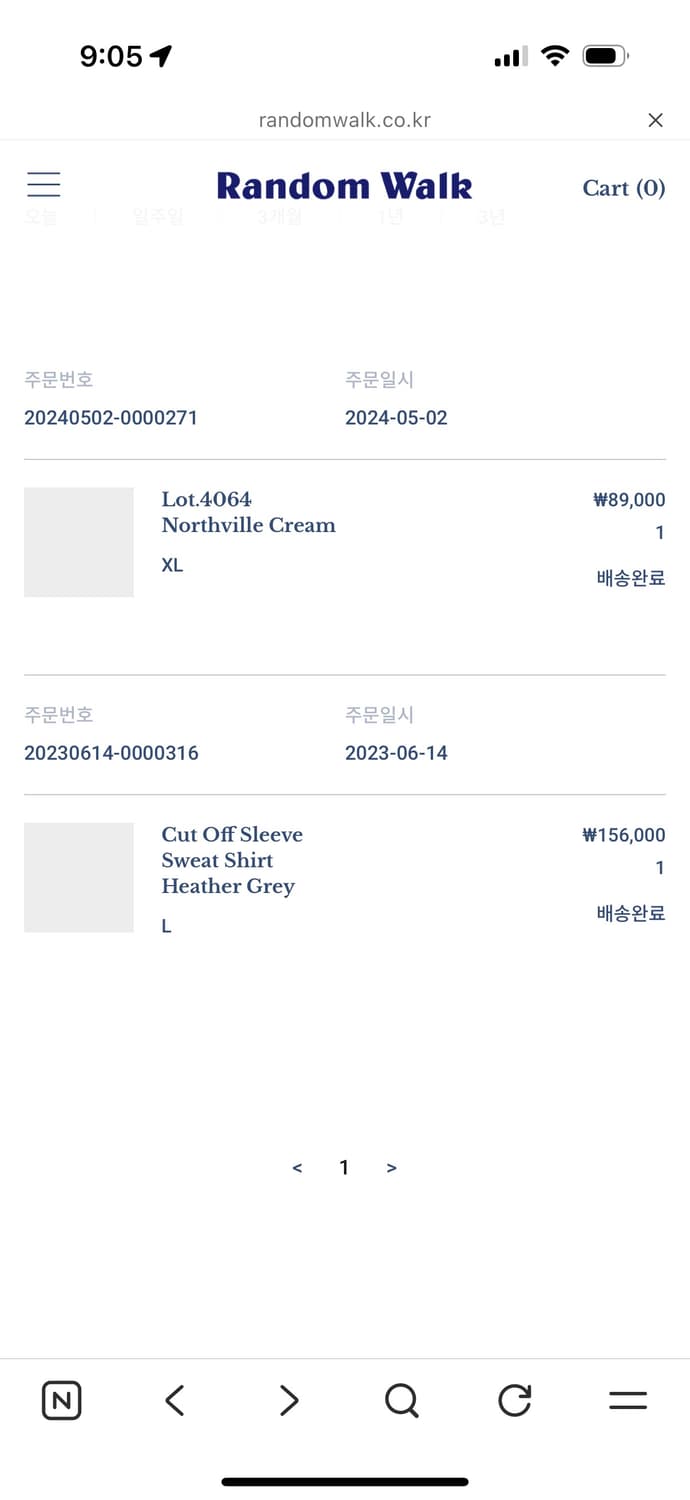
Task: Go to the previous page of orders
Action: [297, 1168]
